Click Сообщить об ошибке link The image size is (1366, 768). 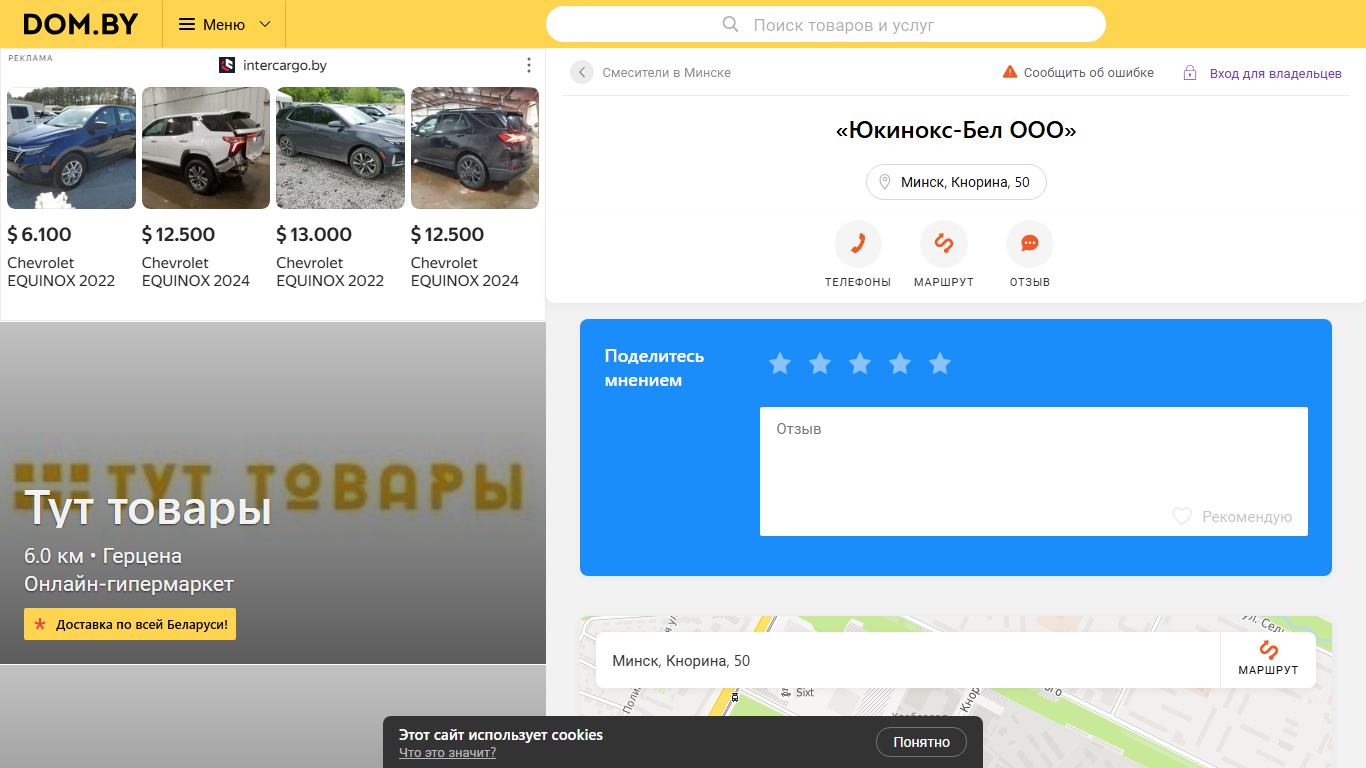pyautogui.click(x=1089, y=73)
